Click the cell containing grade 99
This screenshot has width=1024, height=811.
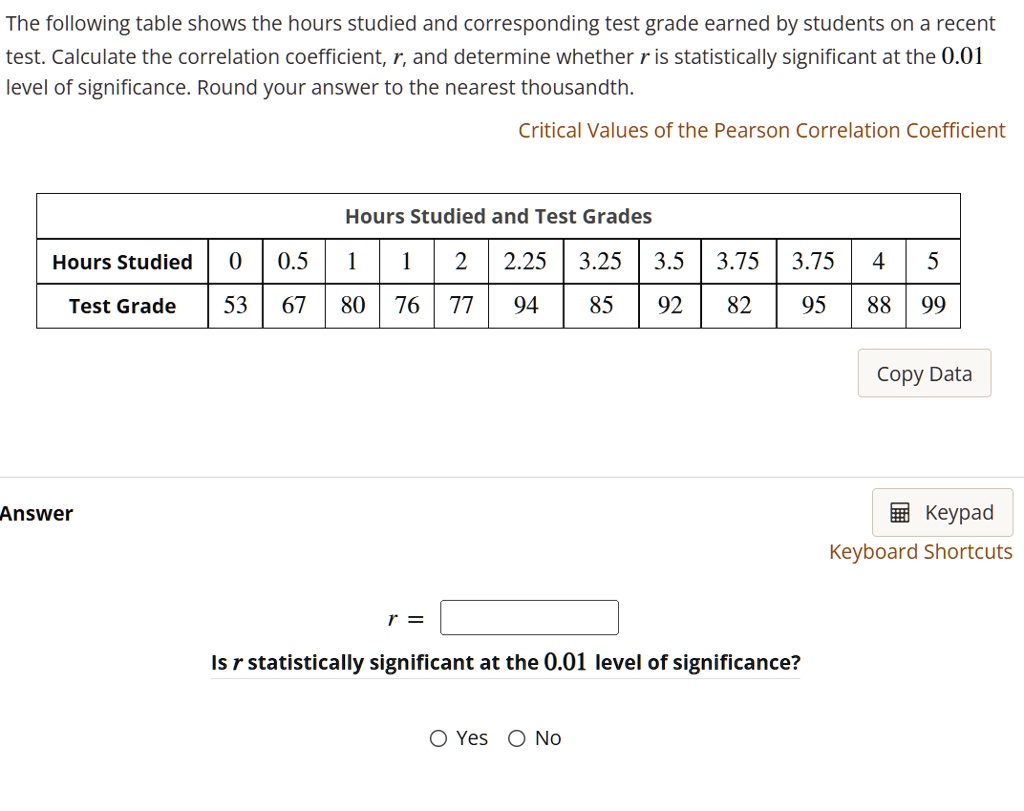pos(932,306)
